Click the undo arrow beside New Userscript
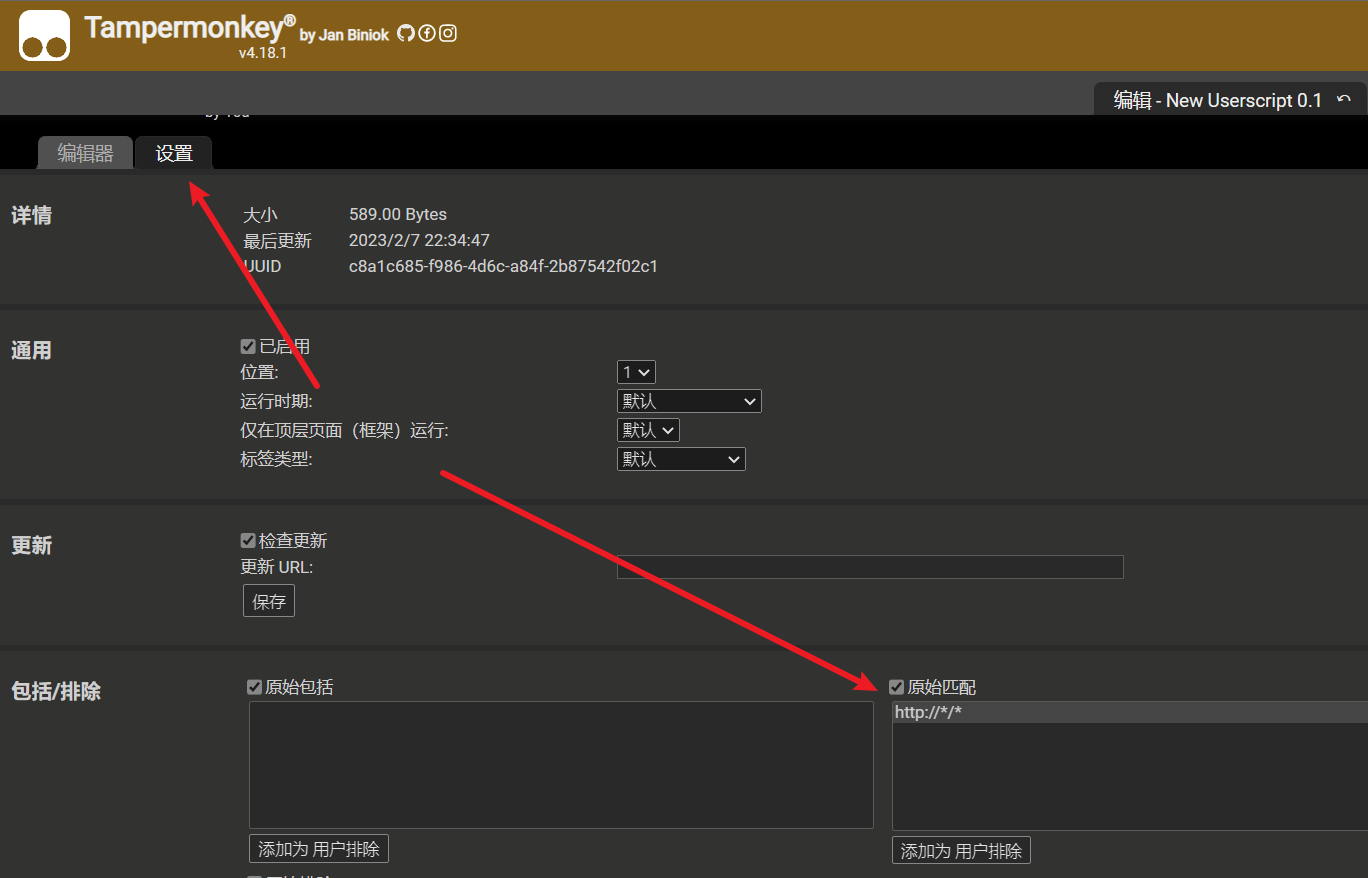 pos(1344,100)
